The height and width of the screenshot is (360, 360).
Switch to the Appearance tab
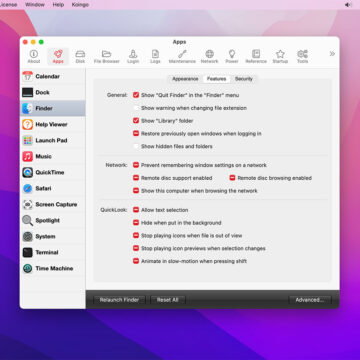(x=185, y=79)
